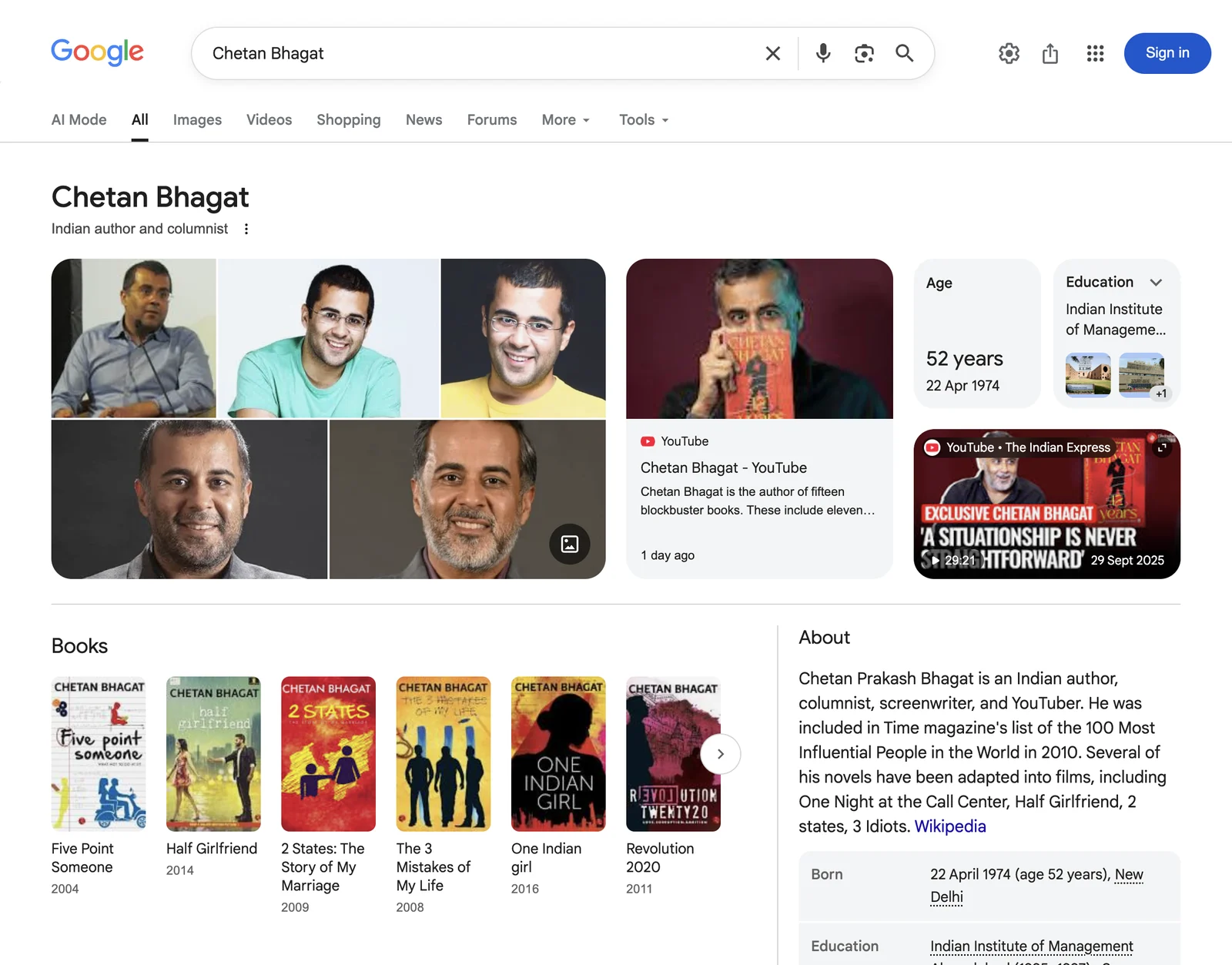Open the Five Point Someone book cover
The height and width of the screenshot is (965, 1232).
(x=99, y=754)
